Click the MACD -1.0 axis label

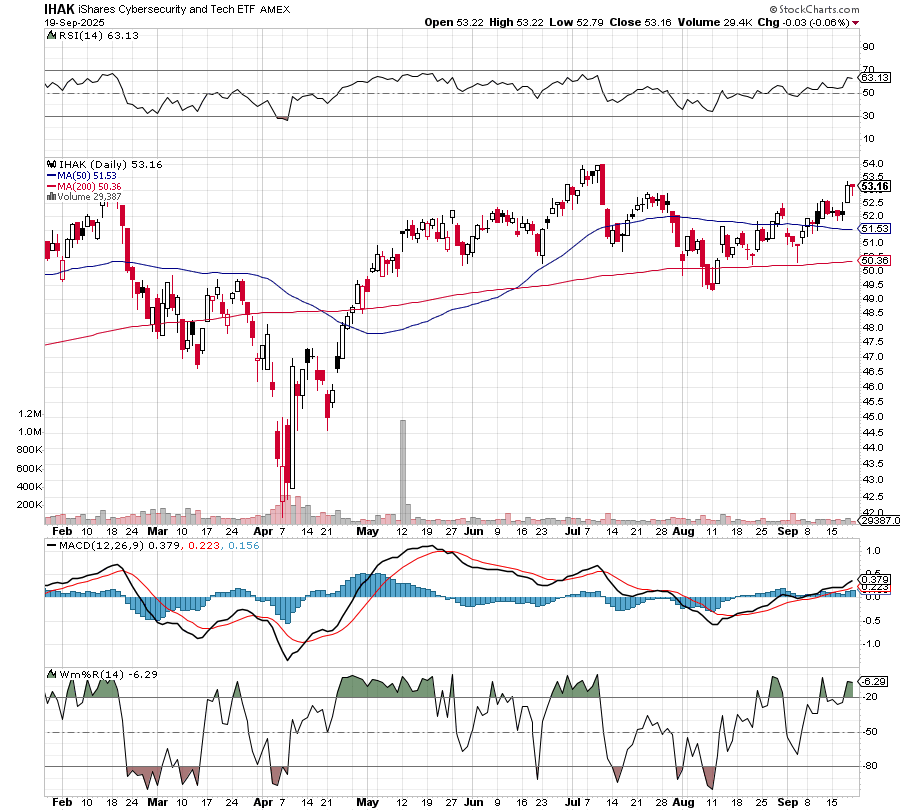[871, 644]
